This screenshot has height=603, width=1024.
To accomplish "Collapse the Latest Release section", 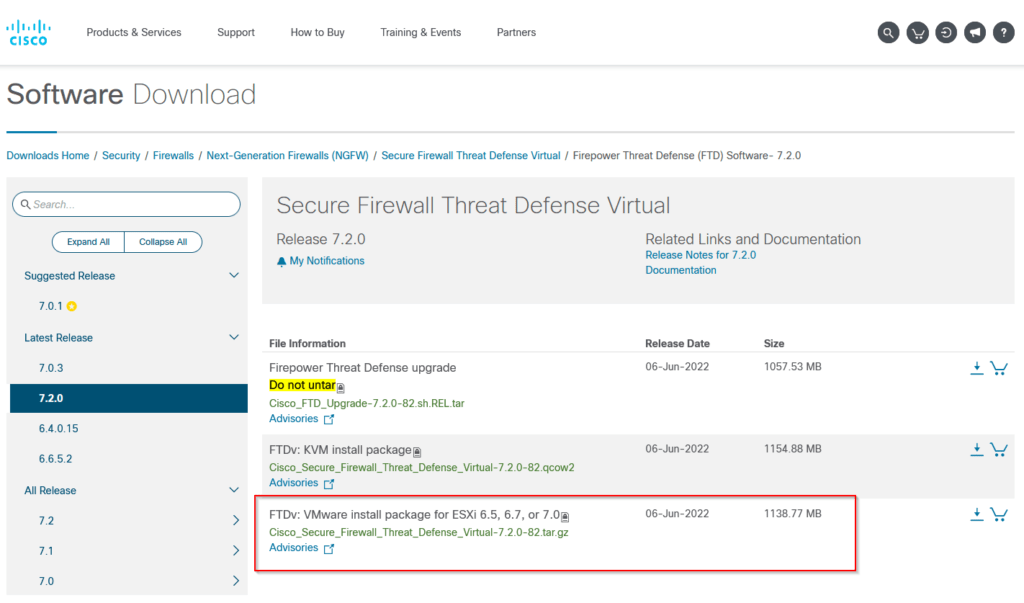I will [233, 337].
